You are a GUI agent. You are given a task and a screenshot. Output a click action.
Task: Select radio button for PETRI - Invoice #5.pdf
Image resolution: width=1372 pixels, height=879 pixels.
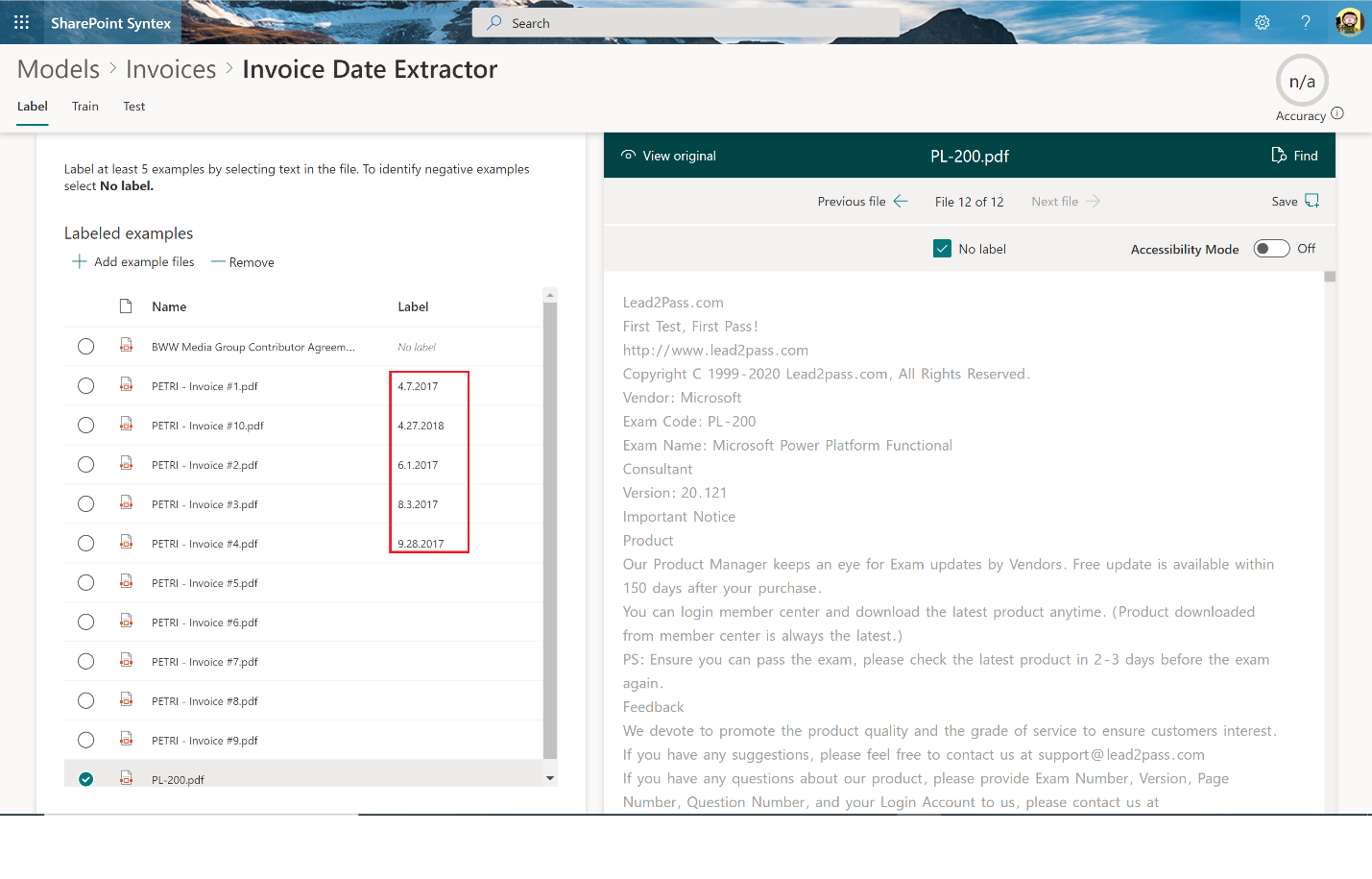(86, 583)
